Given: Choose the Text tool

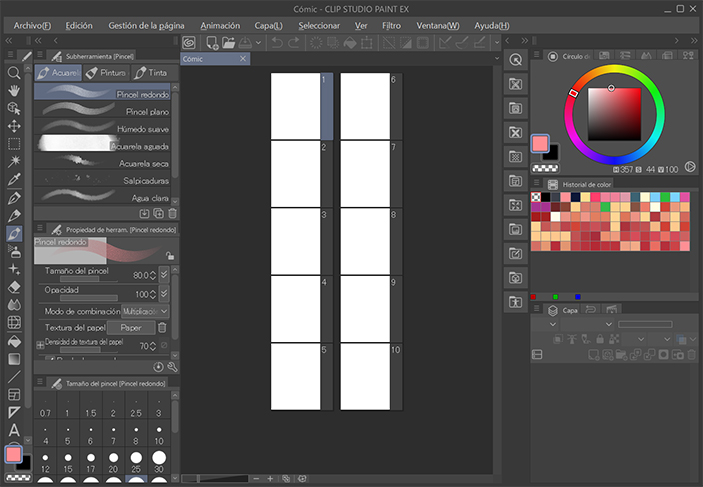Looking at the screenshot, I should 14,430.
